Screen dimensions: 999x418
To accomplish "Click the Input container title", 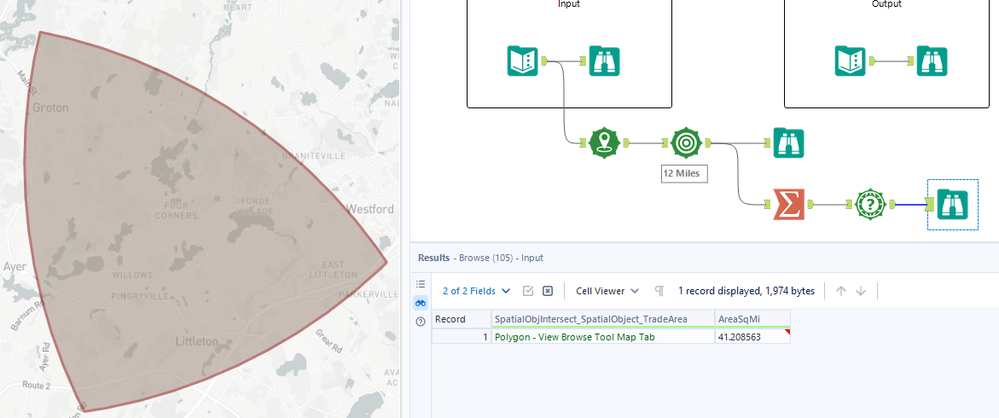I will [x=569, y=4].
